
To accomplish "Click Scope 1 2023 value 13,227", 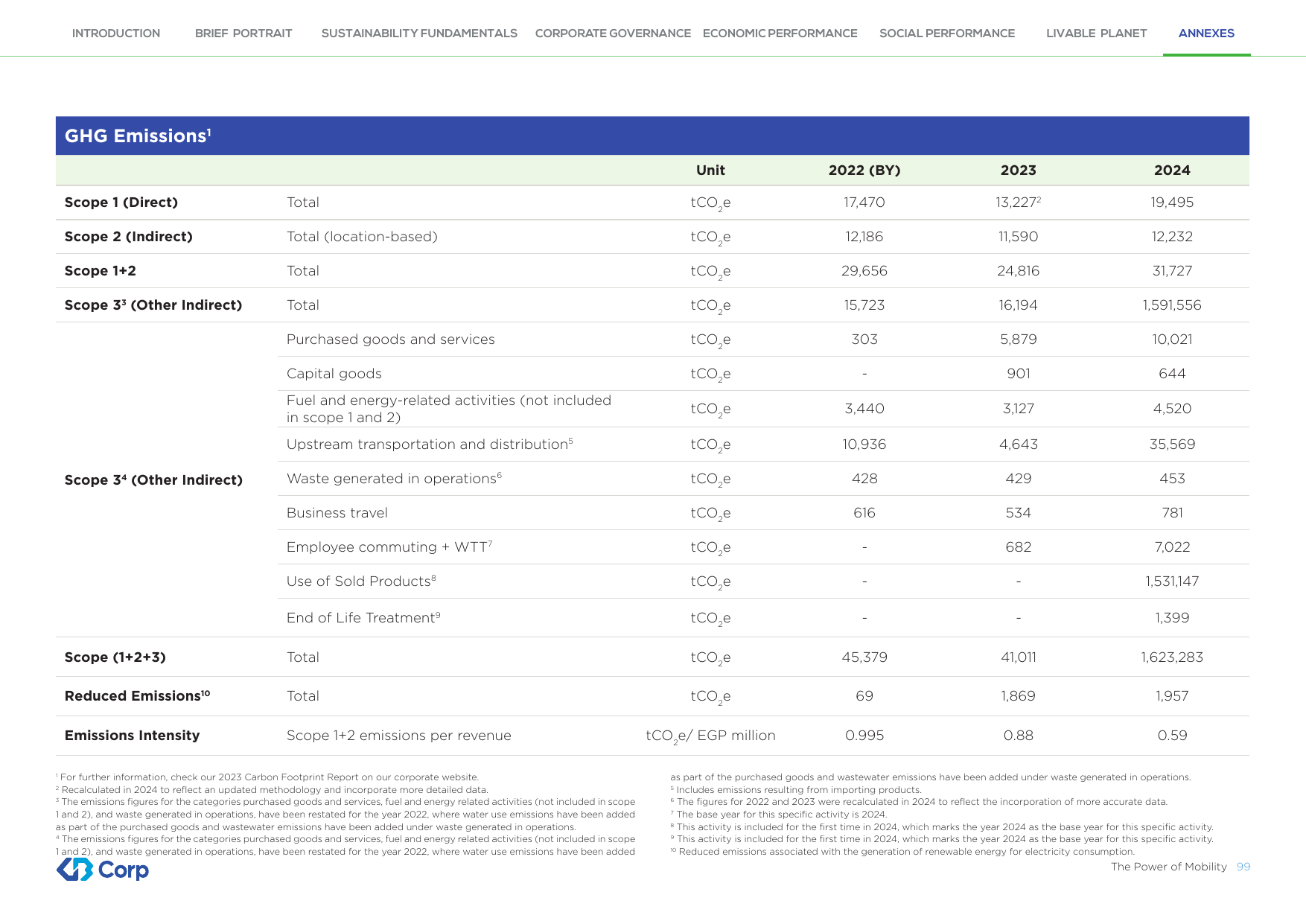I will (x=1019, y=203).
